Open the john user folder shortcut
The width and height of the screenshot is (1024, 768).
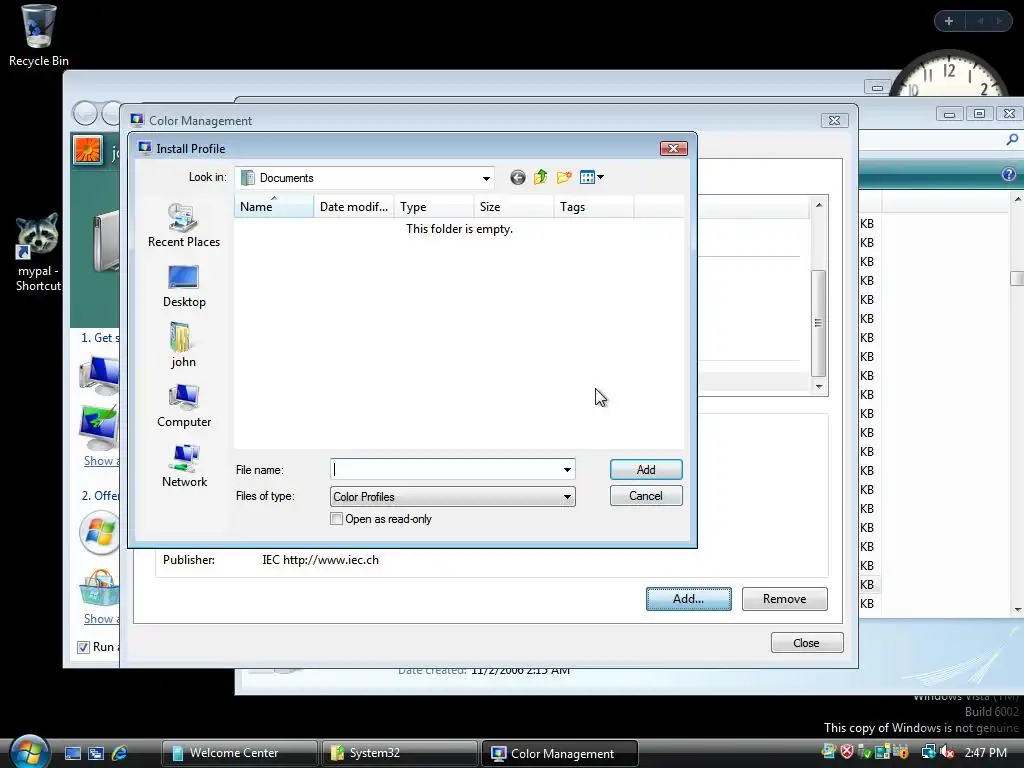[183, 346]
